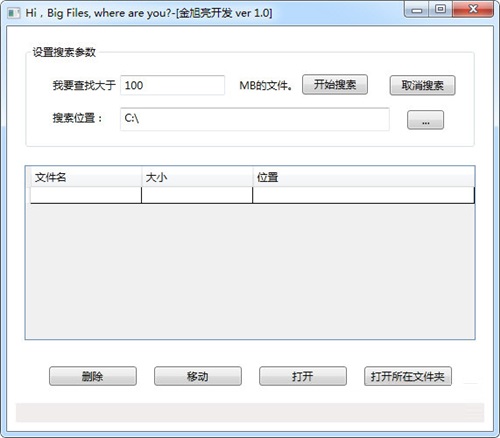The width and height of the screenshot is (500, 438).
Task: Open folder browser via ... button
Action: (x=425, y=120)
